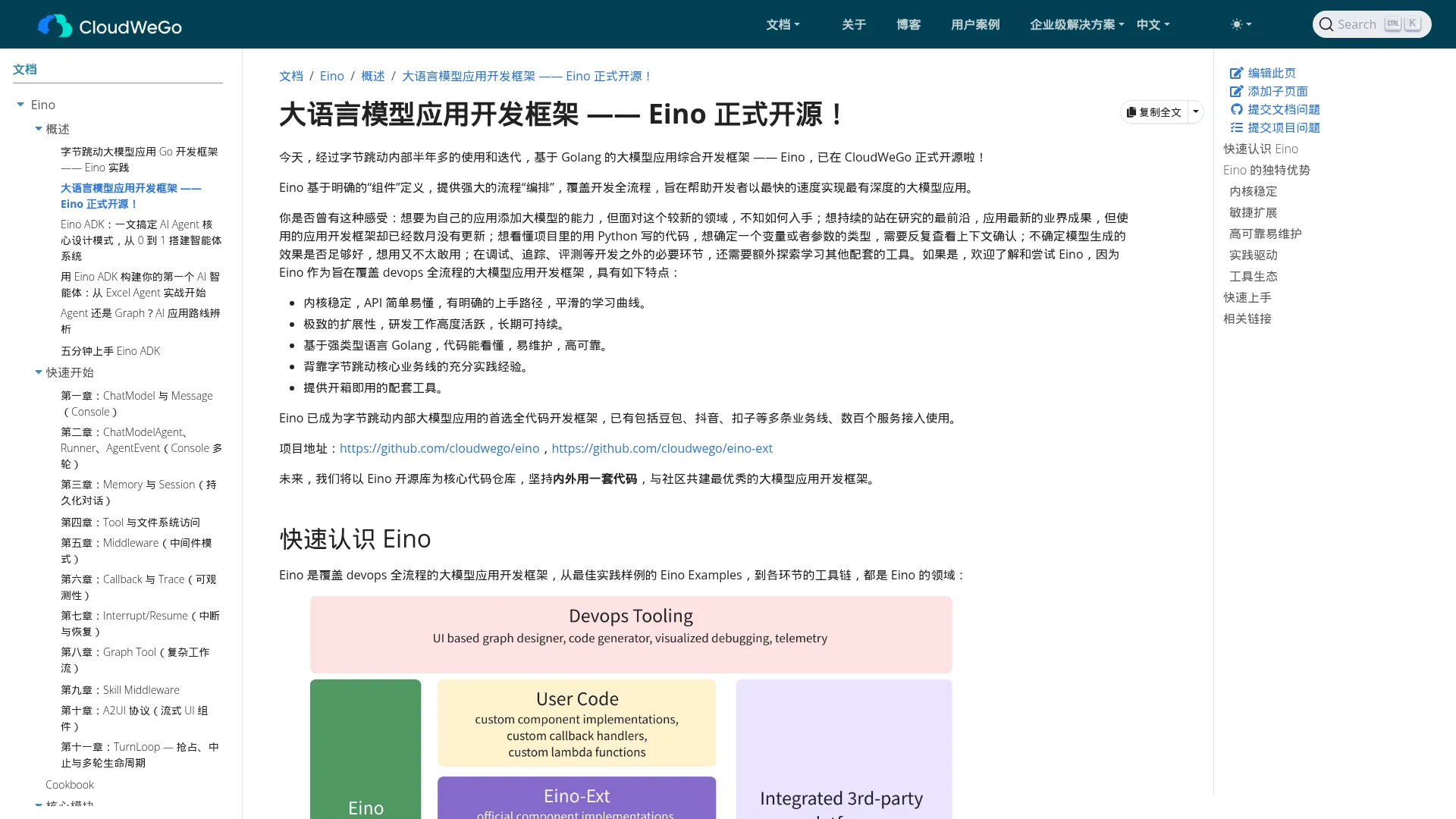Click the sidebar 文档 heading link

(x=24, y=69)
